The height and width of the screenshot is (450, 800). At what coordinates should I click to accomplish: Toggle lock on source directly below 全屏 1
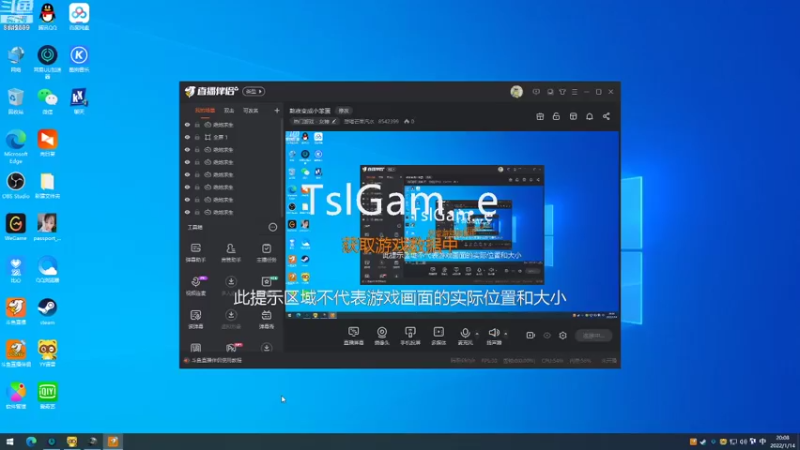click(x=197, y=150)
